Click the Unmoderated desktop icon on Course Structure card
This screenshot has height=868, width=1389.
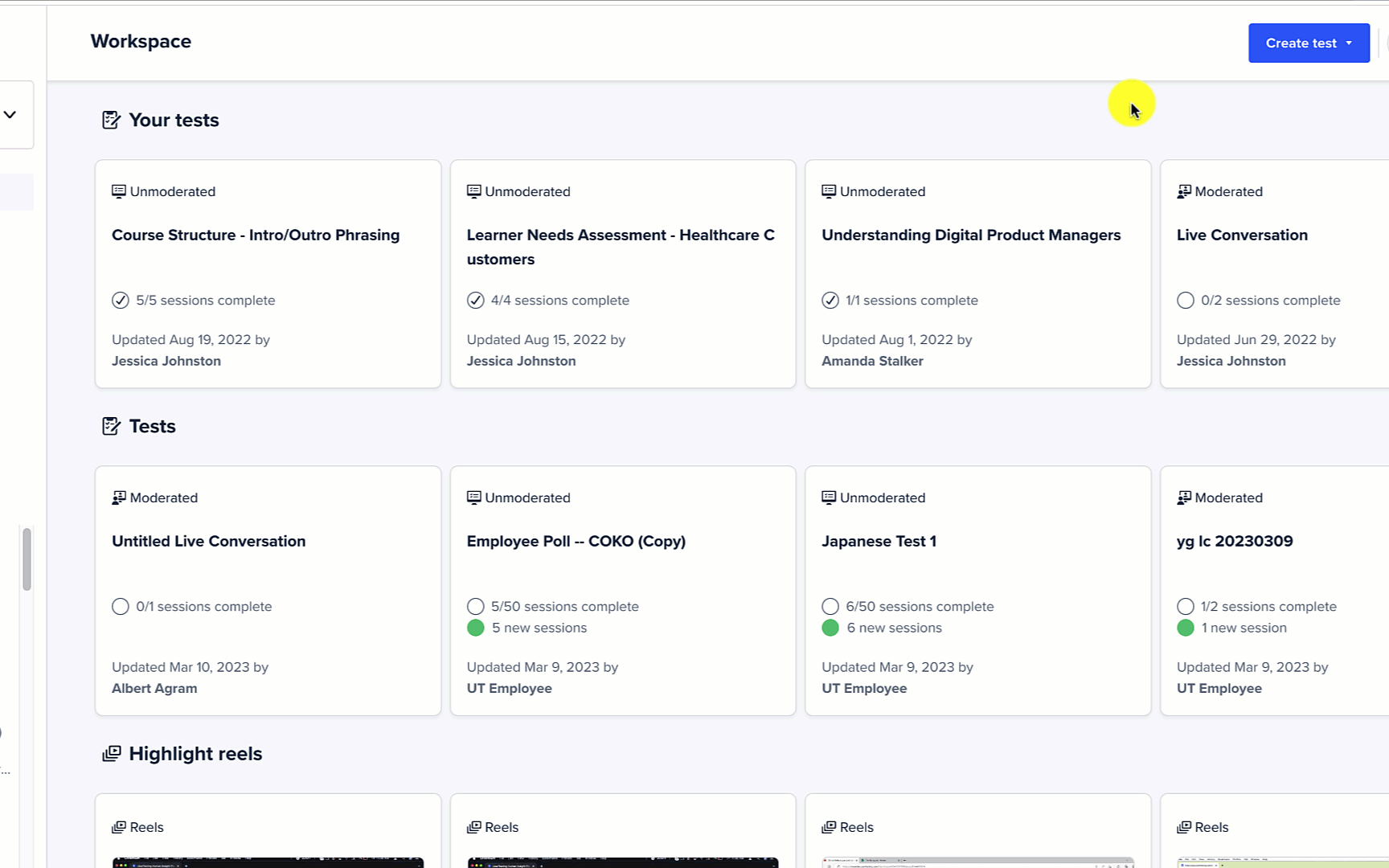[x=118, y=190]
